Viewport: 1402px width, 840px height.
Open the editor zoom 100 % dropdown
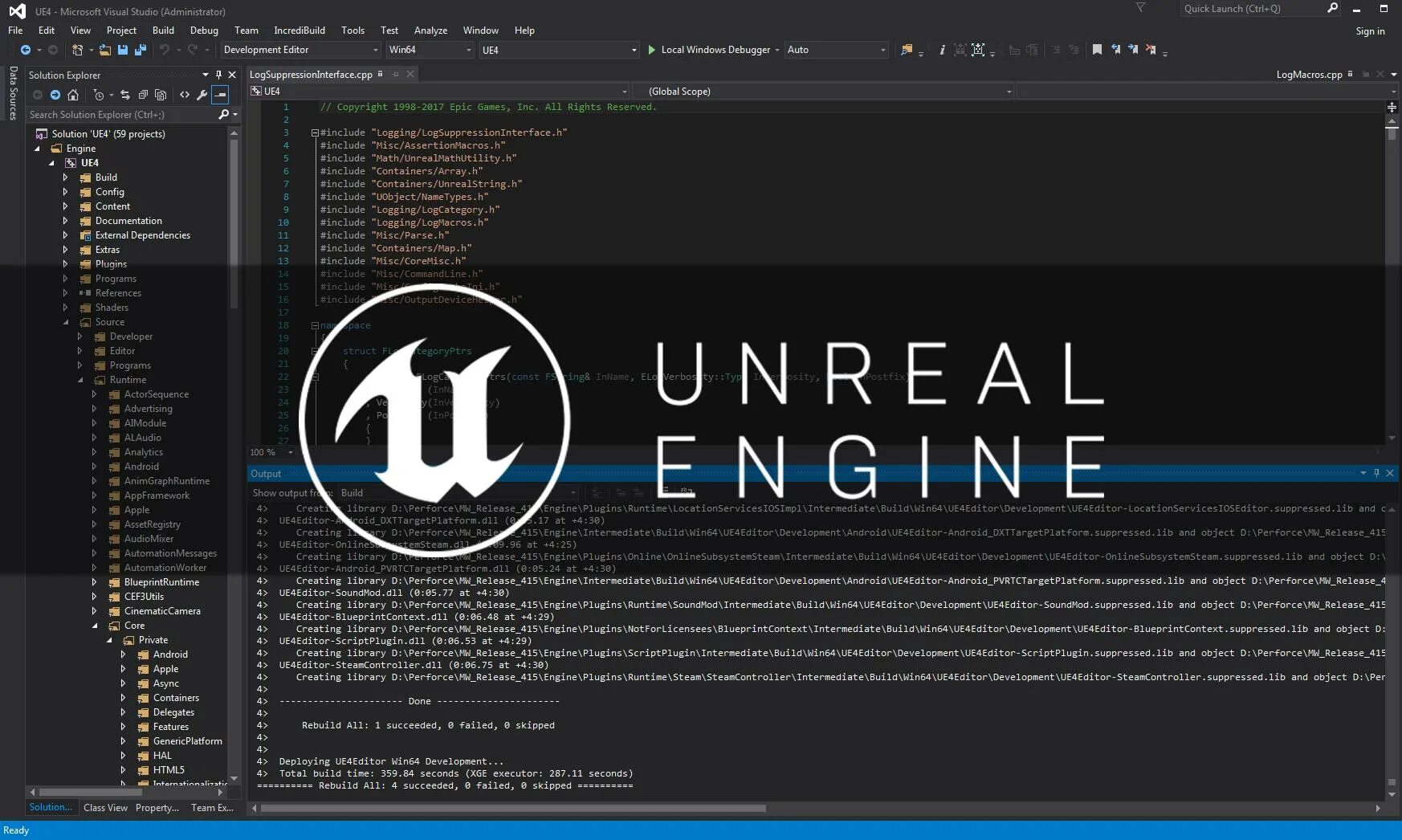coord(271,452)
